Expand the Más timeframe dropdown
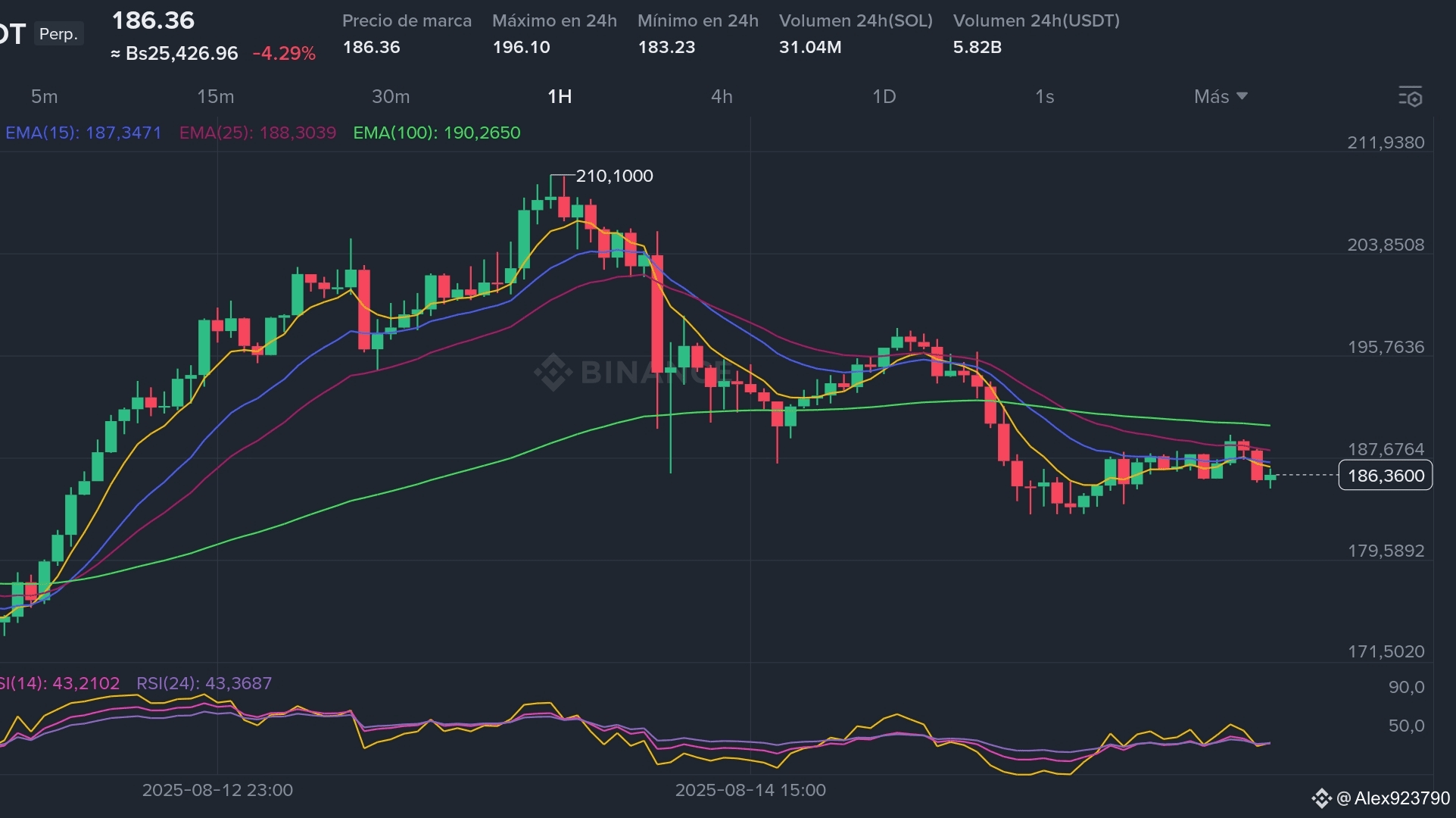 coord(1220,97)
